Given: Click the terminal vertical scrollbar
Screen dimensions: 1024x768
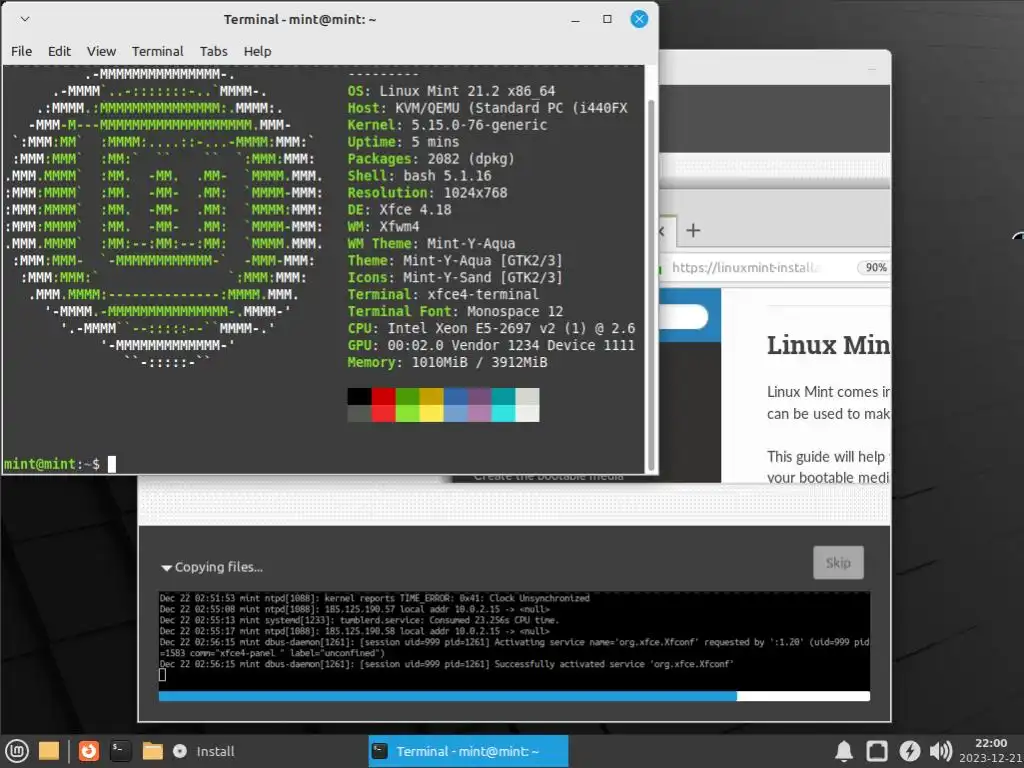Looking at the screenshot, I should [650, 285].
